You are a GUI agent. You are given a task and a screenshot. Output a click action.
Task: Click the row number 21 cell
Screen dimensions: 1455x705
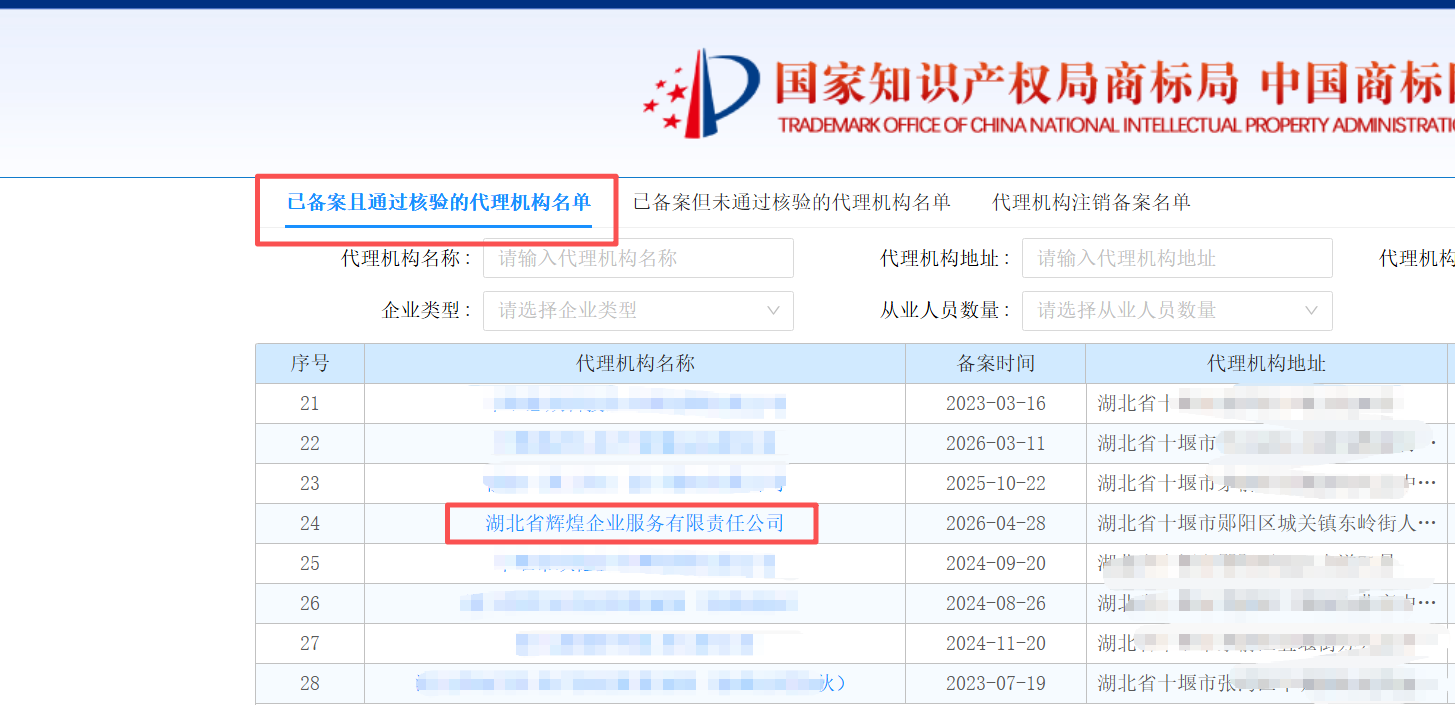click(x=310, y=404)
